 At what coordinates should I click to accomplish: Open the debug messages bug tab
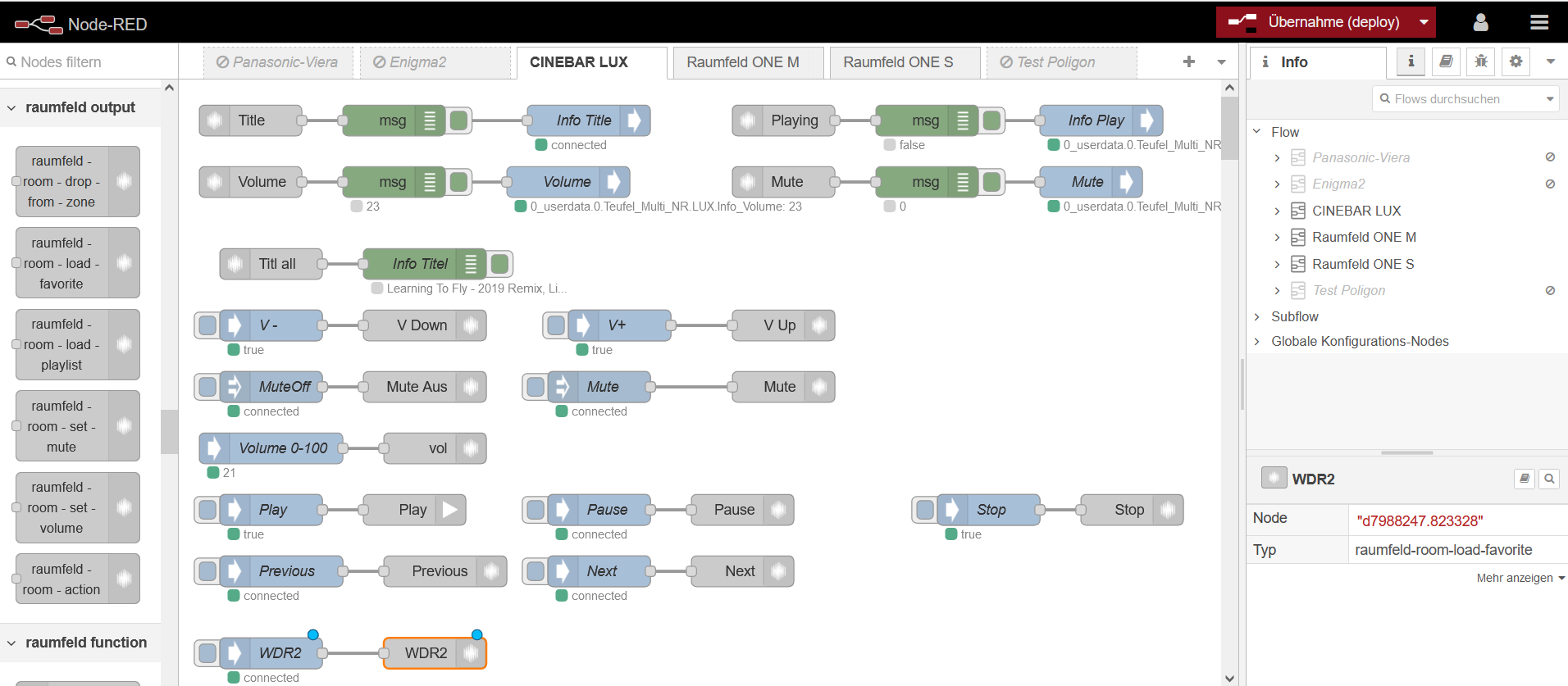pos(1480,61)
